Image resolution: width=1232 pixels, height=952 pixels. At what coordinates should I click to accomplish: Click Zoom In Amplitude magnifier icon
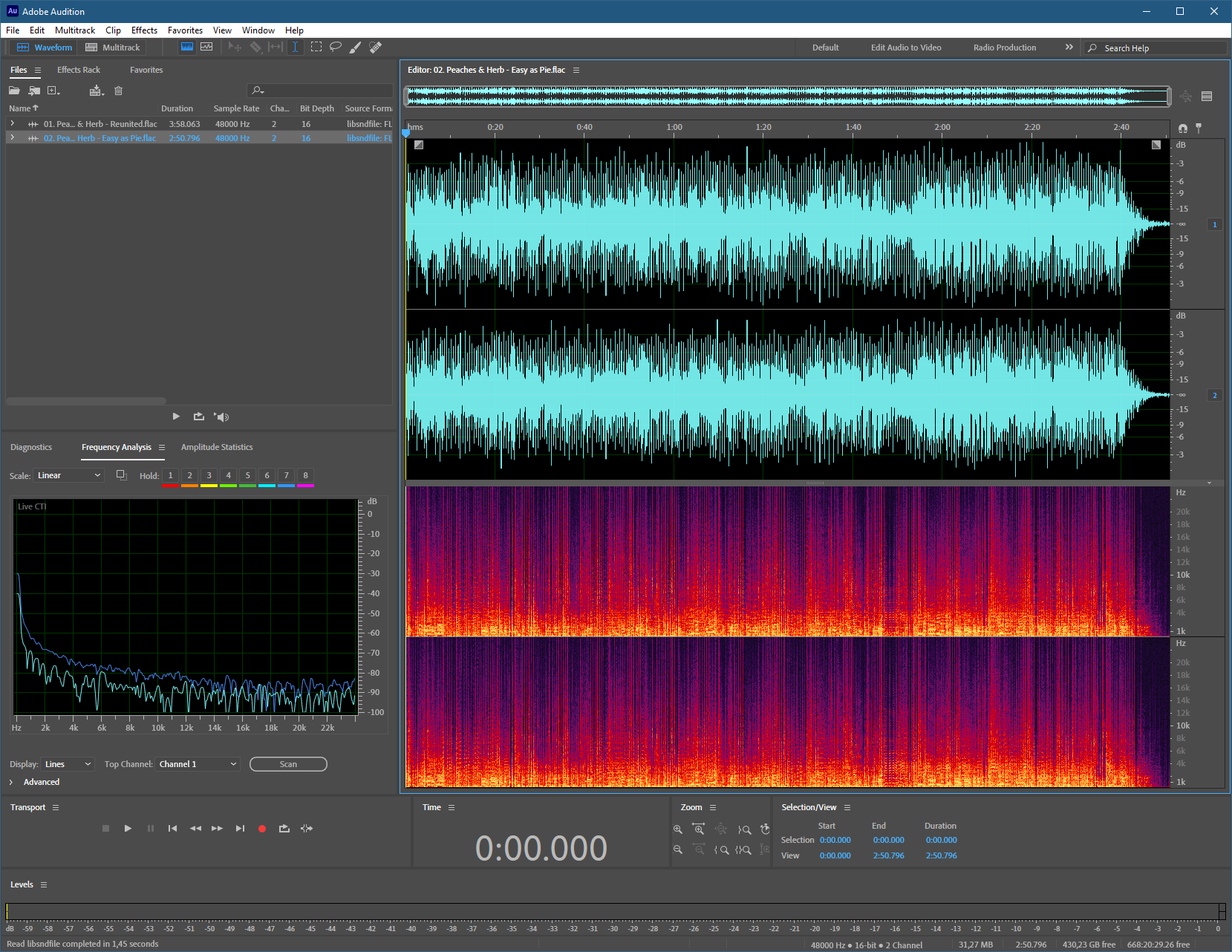pos(677,829)
